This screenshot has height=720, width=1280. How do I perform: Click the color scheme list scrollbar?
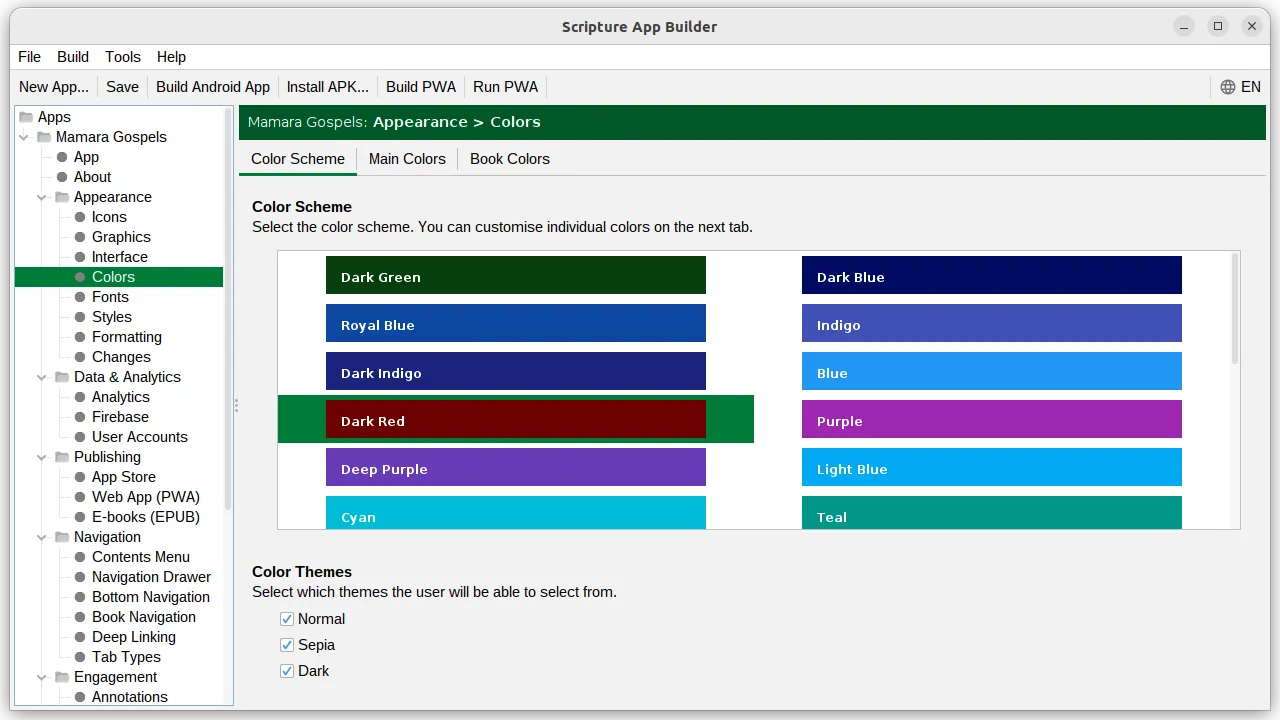point(1235,309)
